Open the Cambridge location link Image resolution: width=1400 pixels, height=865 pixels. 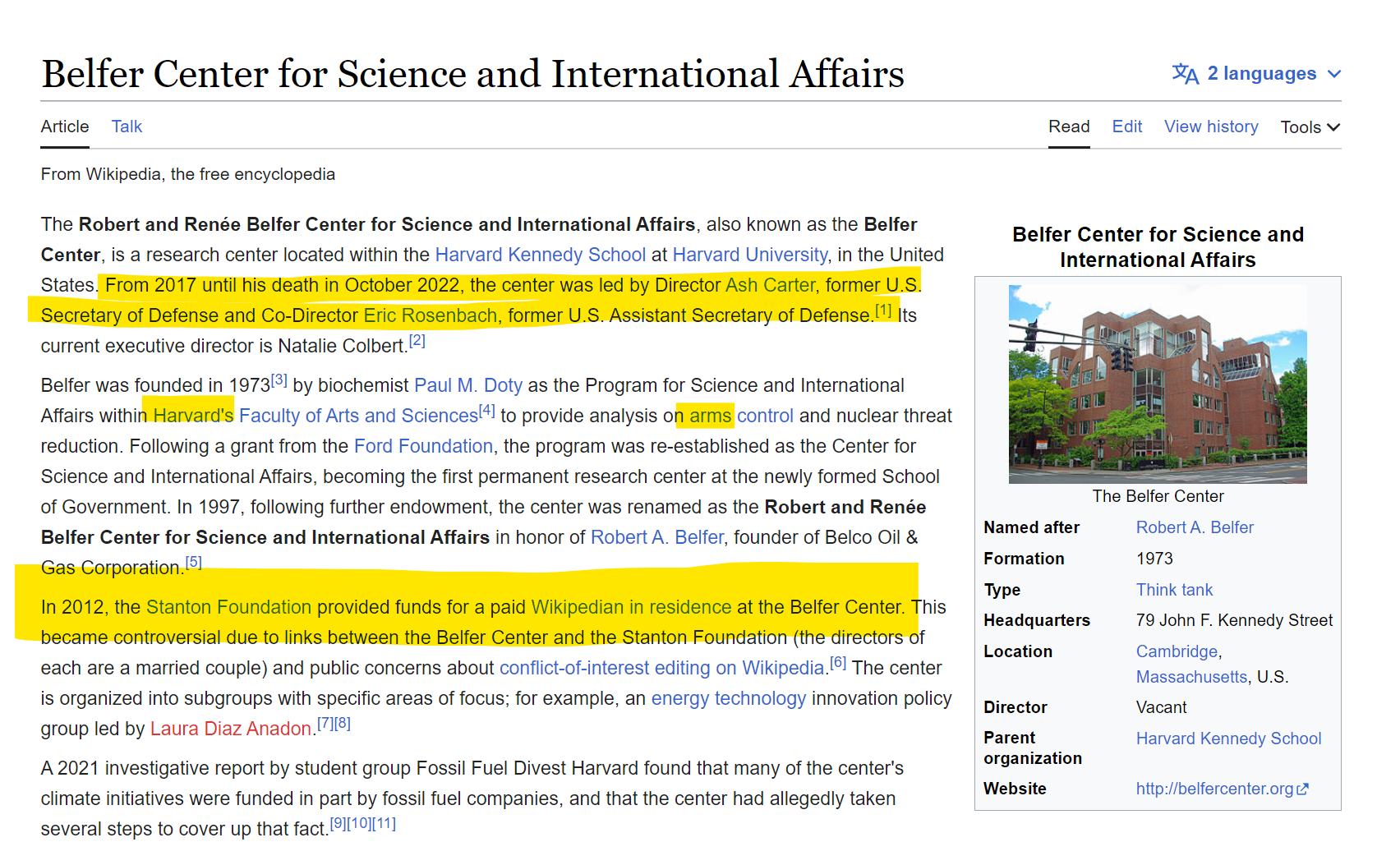1177,651
